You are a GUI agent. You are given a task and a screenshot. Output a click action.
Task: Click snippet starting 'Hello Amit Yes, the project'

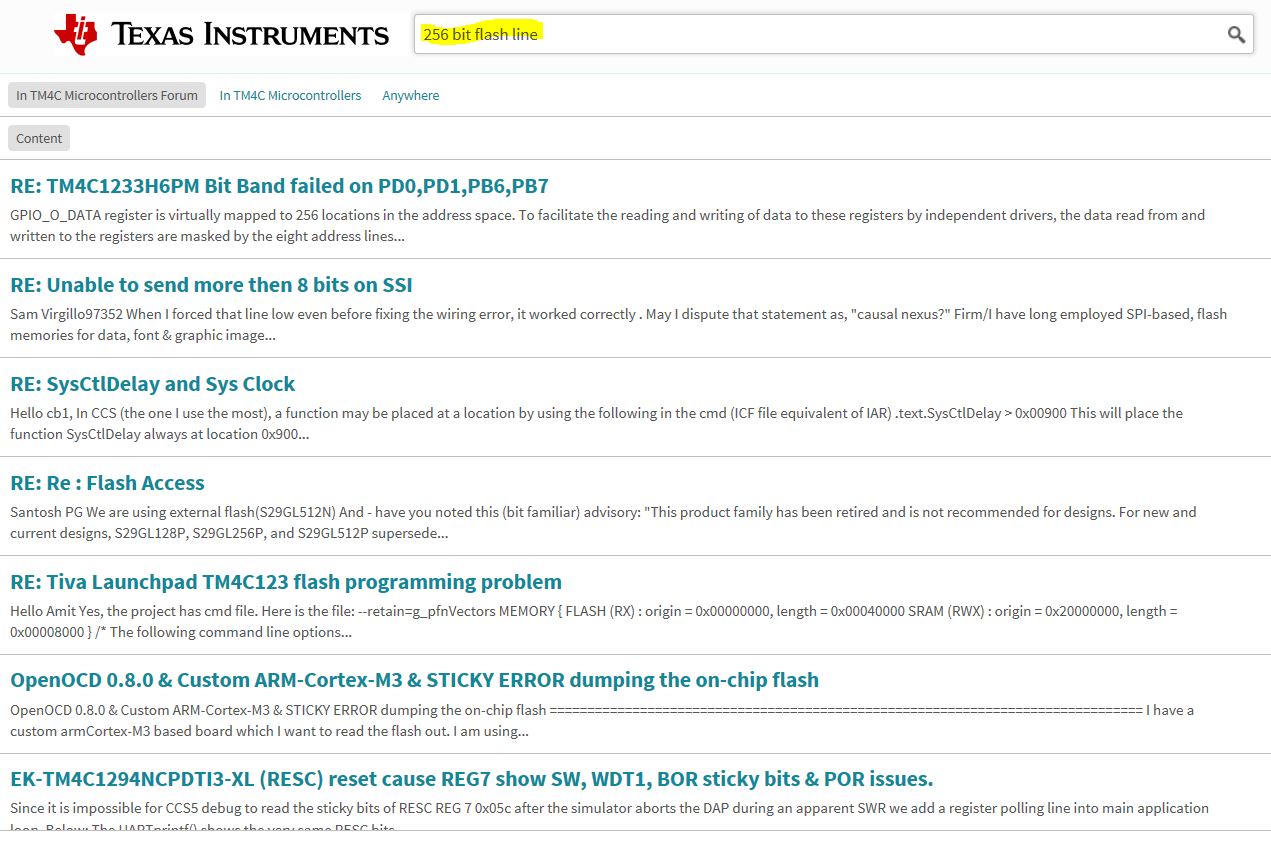click(x=594, y=621)
